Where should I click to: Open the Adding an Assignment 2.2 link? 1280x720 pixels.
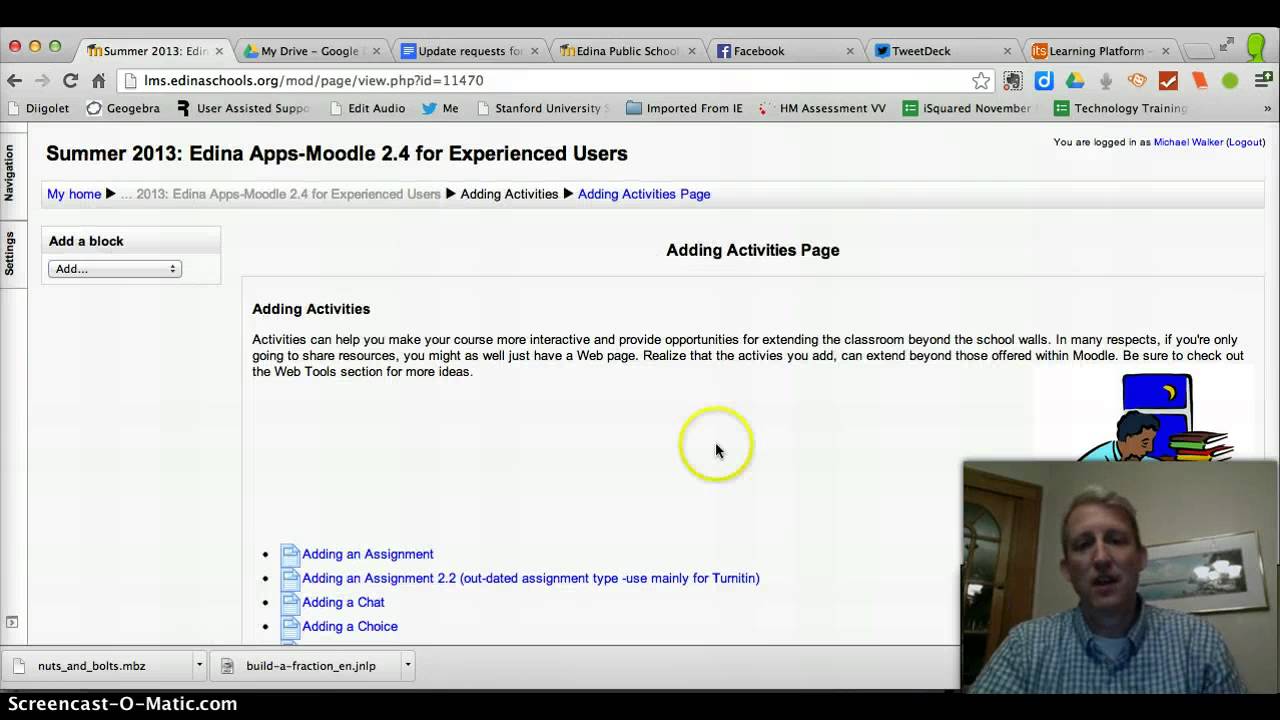531,578
